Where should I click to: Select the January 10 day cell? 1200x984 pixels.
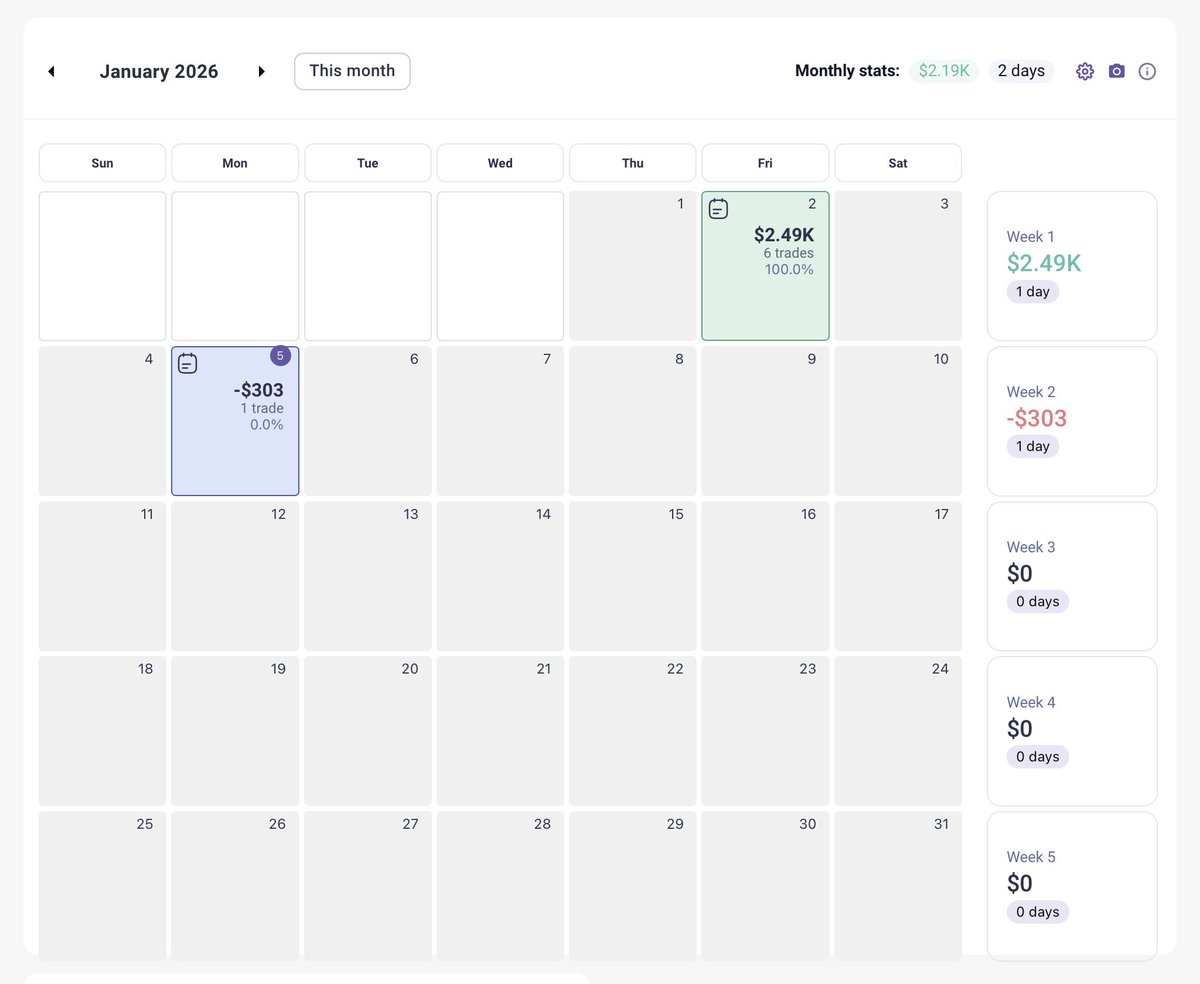(898, 421)
